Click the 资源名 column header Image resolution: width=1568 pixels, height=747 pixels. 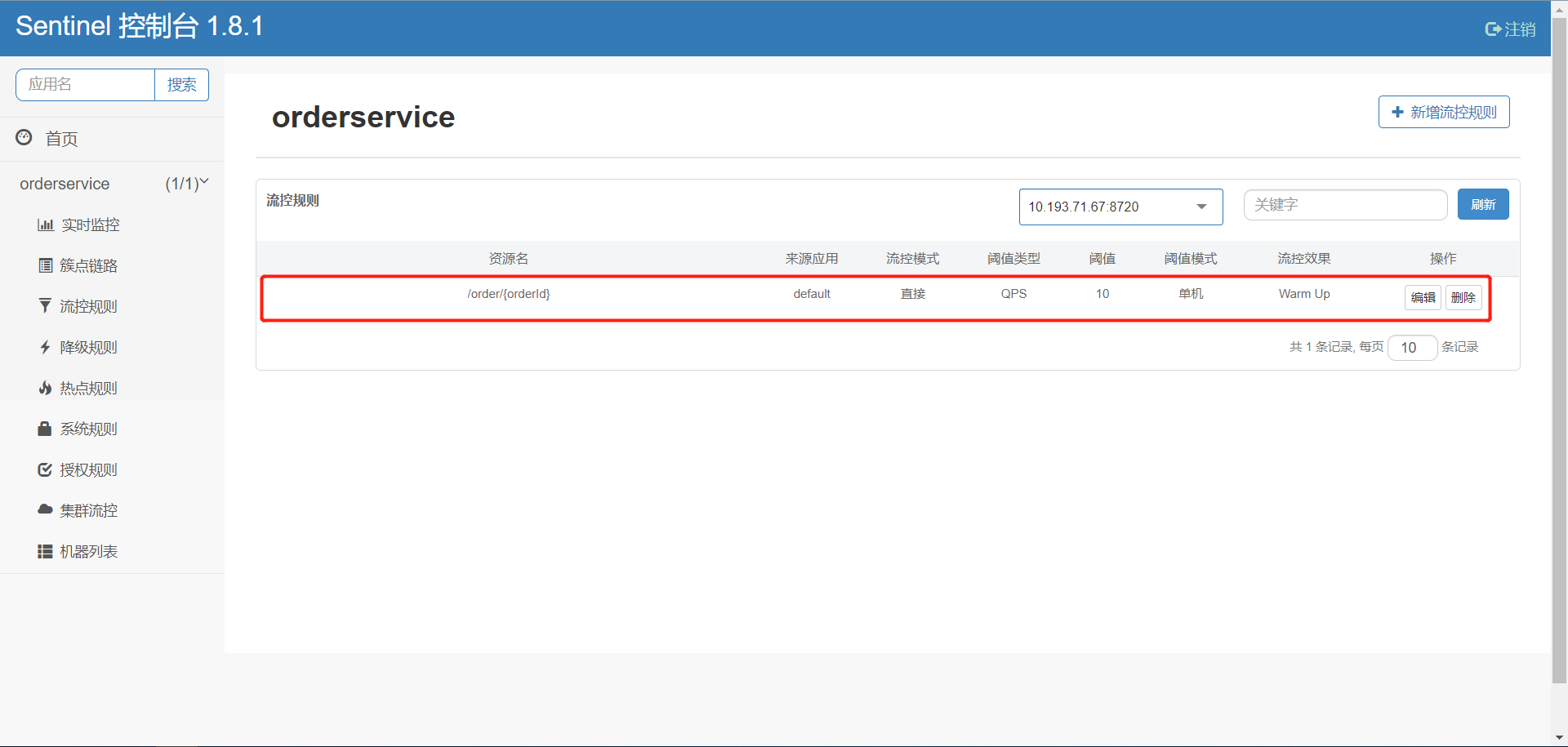(509, 259)
